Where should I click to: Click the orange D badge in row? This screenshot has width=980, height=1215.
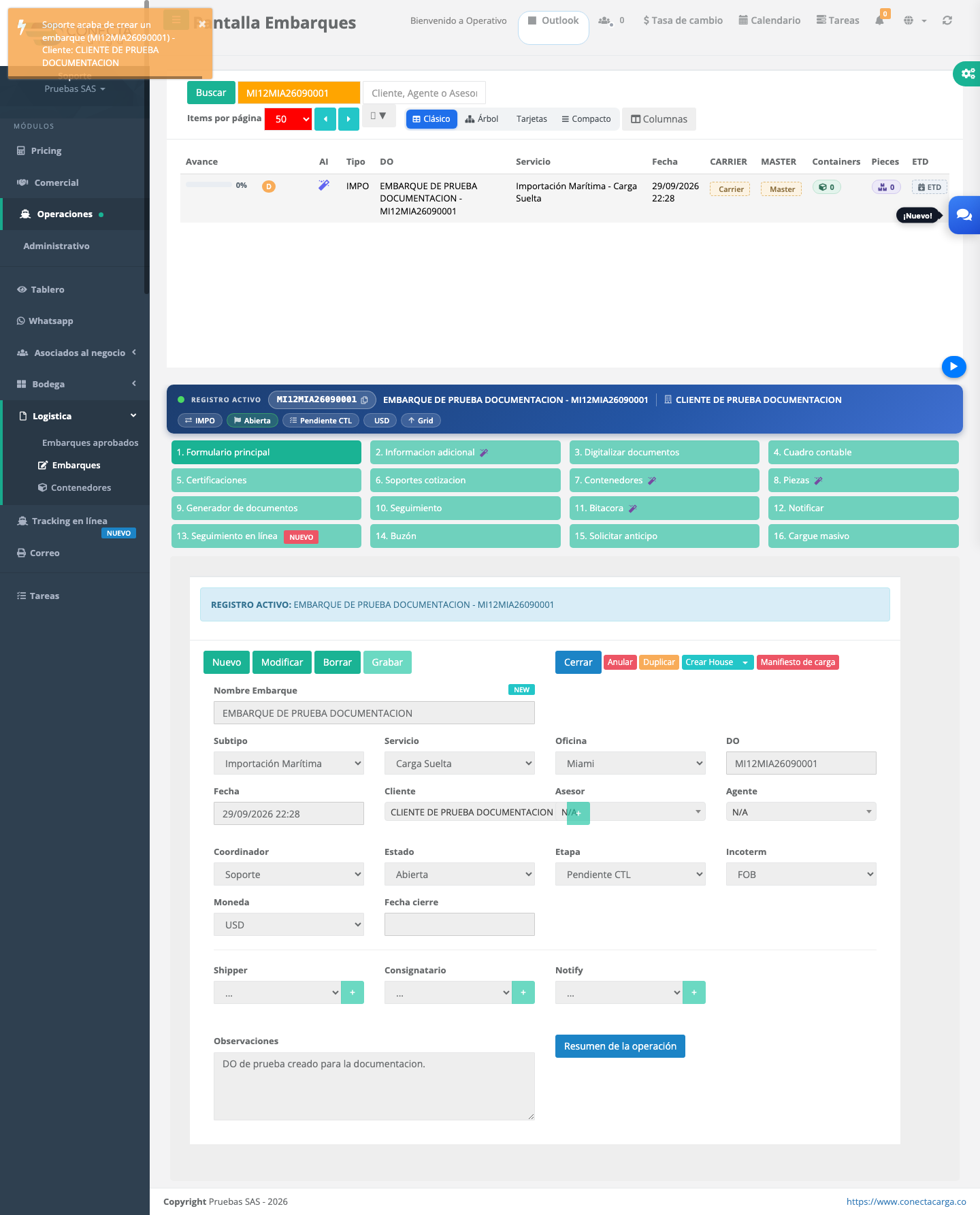269,187
